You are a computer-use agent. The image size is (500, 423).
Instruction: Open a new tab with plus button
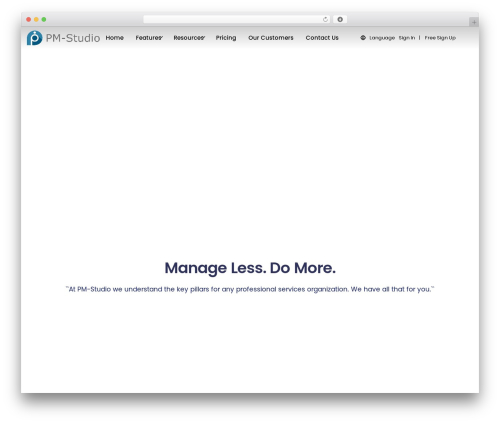click(x=474, y=22)
